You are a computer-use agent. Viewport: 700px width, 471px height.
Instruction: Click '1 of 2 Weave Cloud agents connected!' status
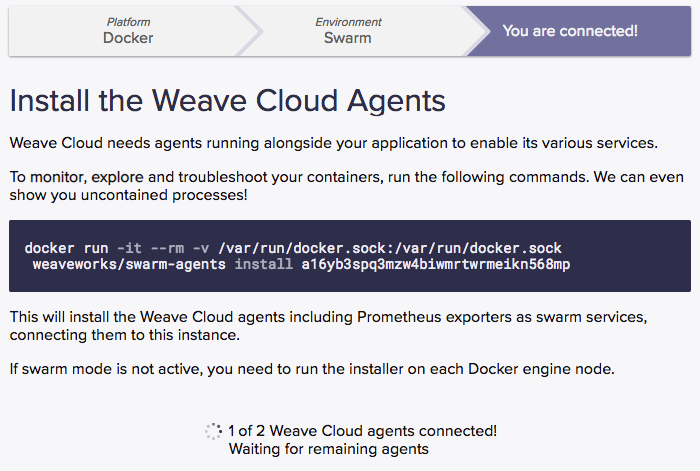(362, 431)
